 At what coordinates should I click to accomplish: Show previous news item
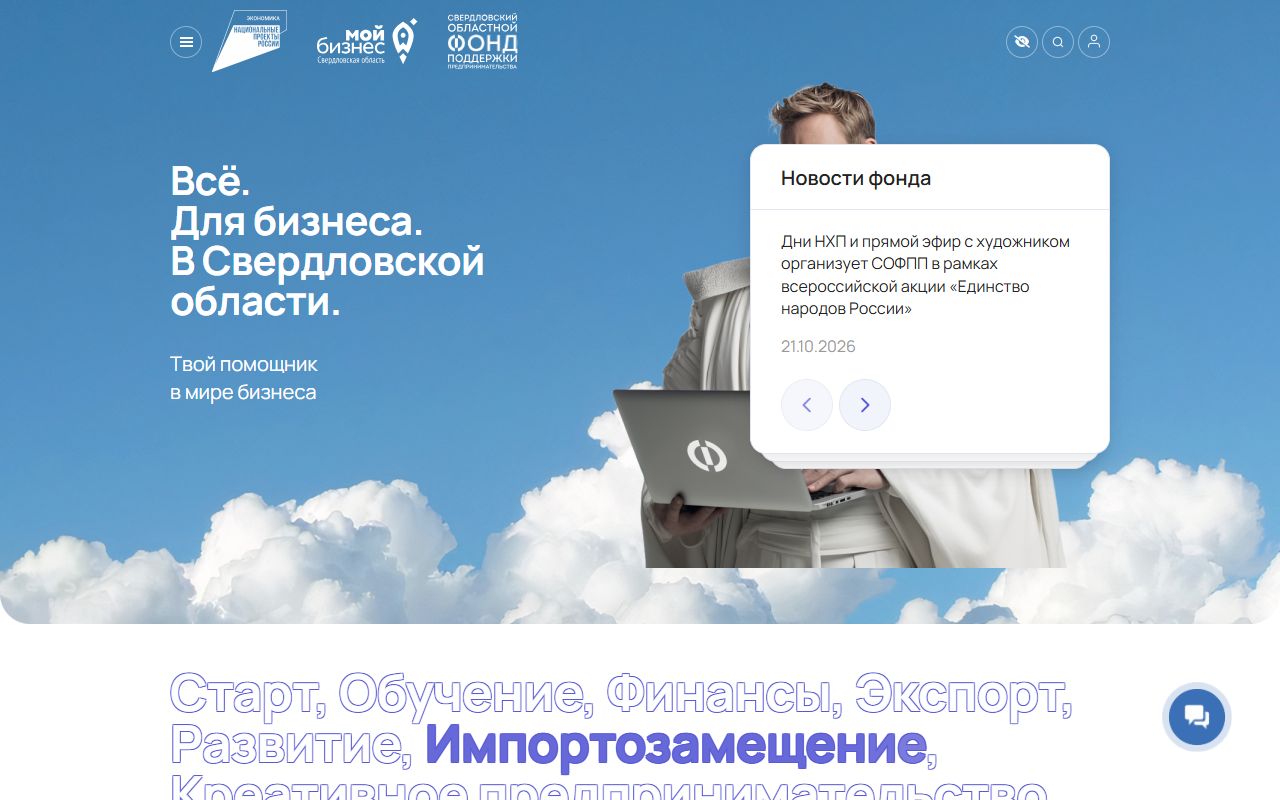[x=807, y=405]
